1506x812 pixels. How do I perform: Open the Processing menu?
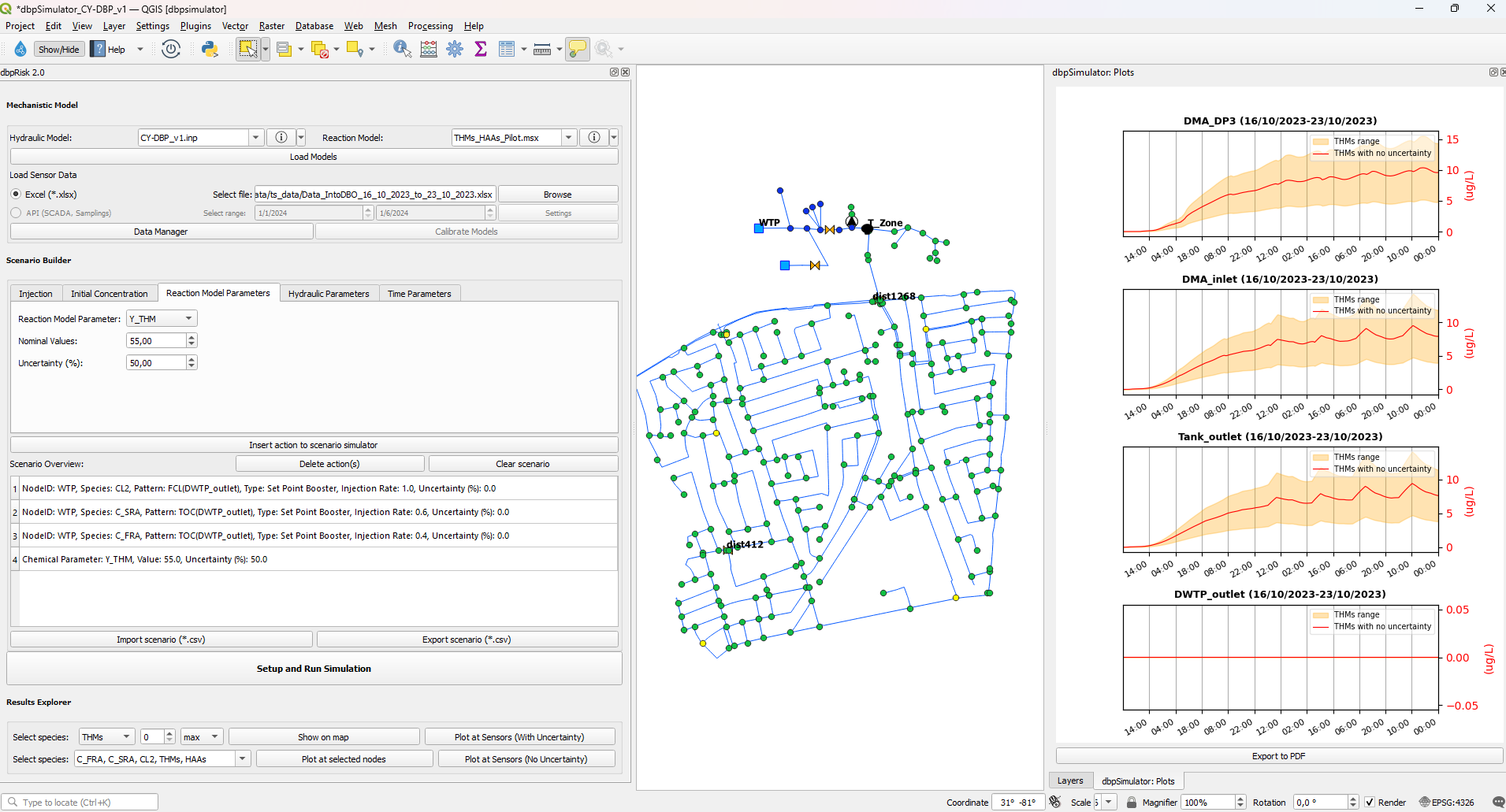(430, 26)
